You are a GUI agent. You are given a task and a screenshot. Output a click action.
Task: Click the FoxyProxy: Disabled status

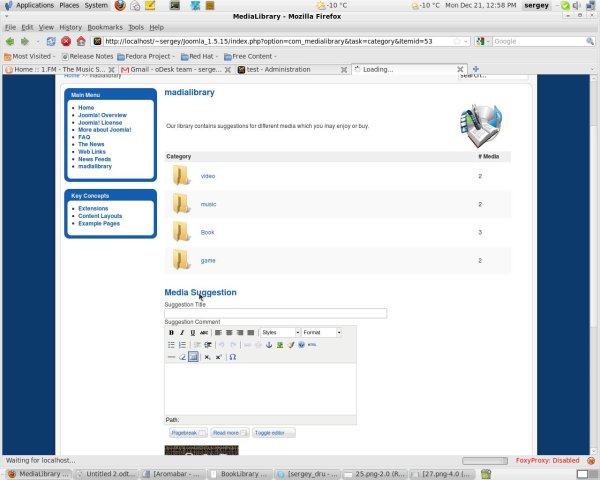pyautogui.click(x=547, y=460)
